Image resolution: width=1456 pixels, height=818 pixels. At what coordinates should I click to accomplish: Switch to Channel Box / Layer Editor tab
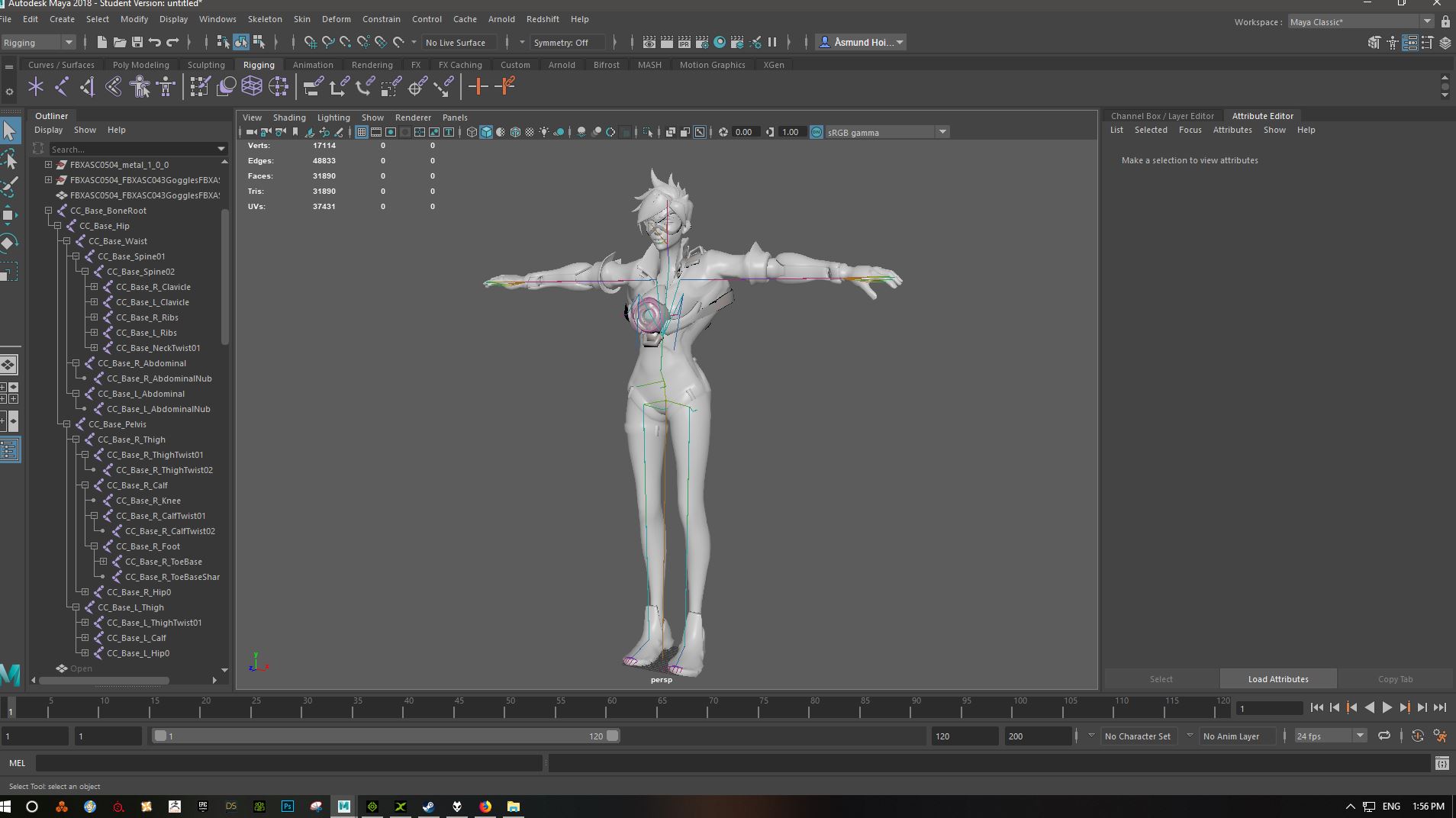coord(1162,116)
